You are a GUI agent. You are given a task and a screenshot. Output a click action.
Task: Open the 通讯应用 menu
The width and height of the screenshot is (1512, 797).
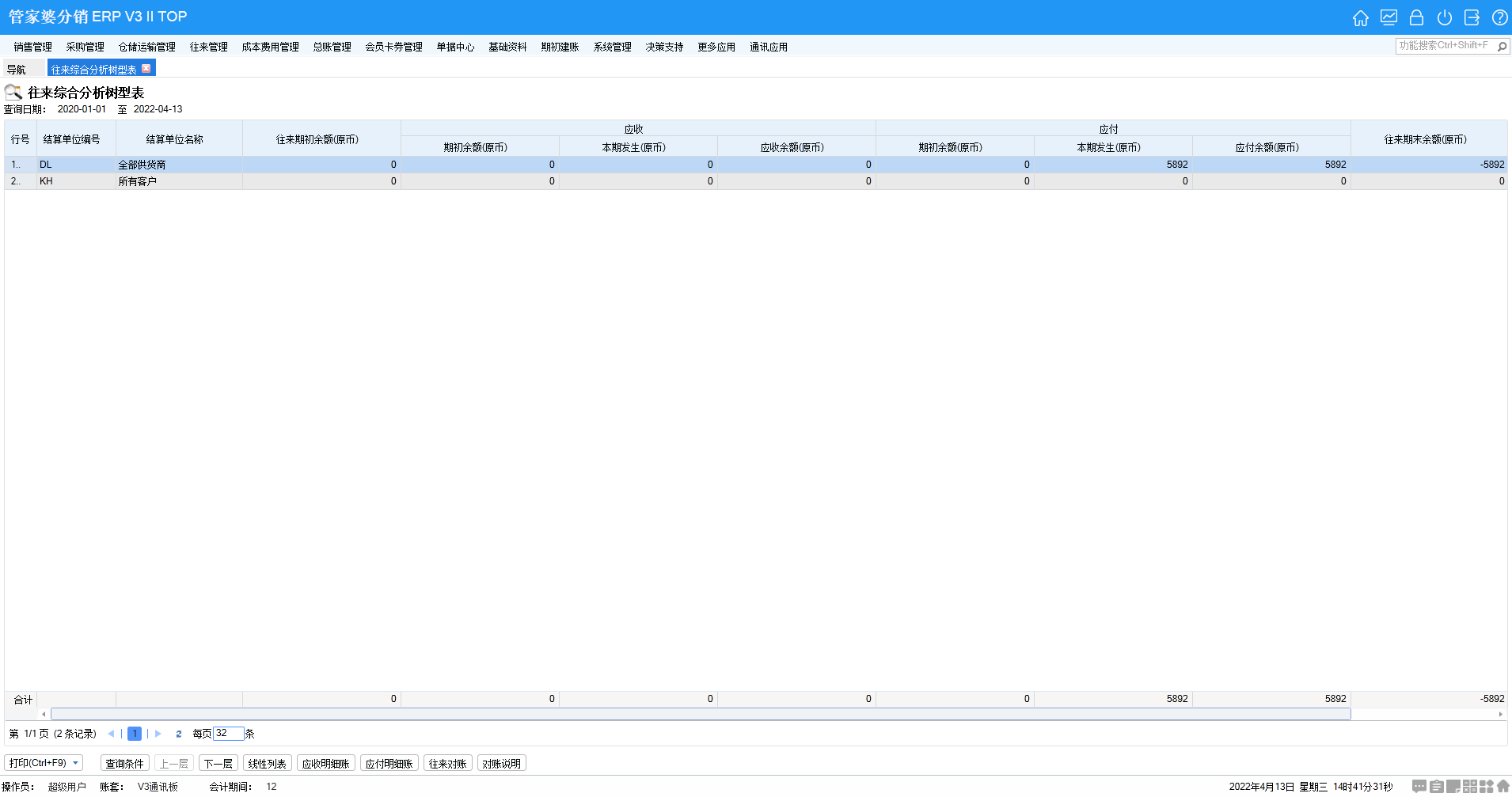coord(769,47)
